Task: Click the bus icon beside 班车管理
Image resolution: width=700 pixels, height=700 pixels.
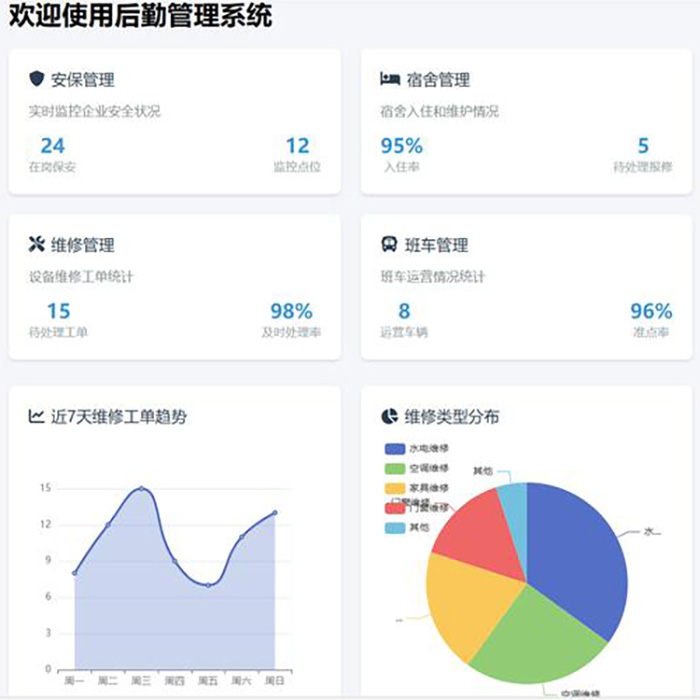Action: 390,245
